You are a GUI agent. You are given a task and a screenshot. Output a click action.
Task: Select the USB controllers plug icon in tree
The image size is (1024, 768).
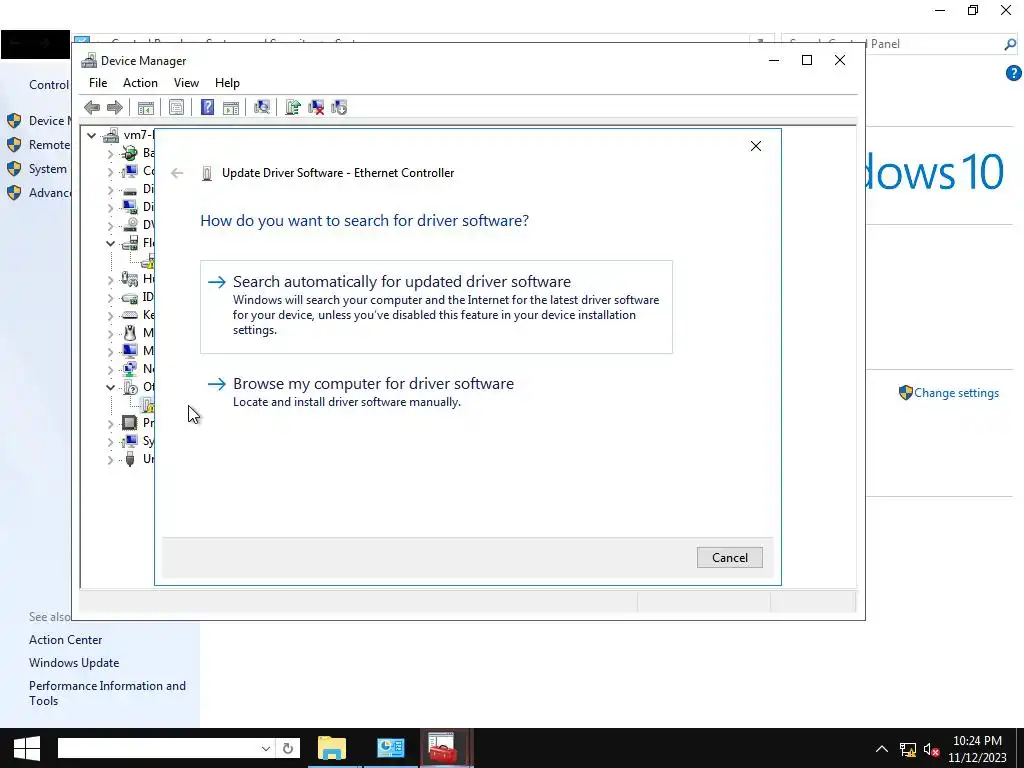coord(130,458)
